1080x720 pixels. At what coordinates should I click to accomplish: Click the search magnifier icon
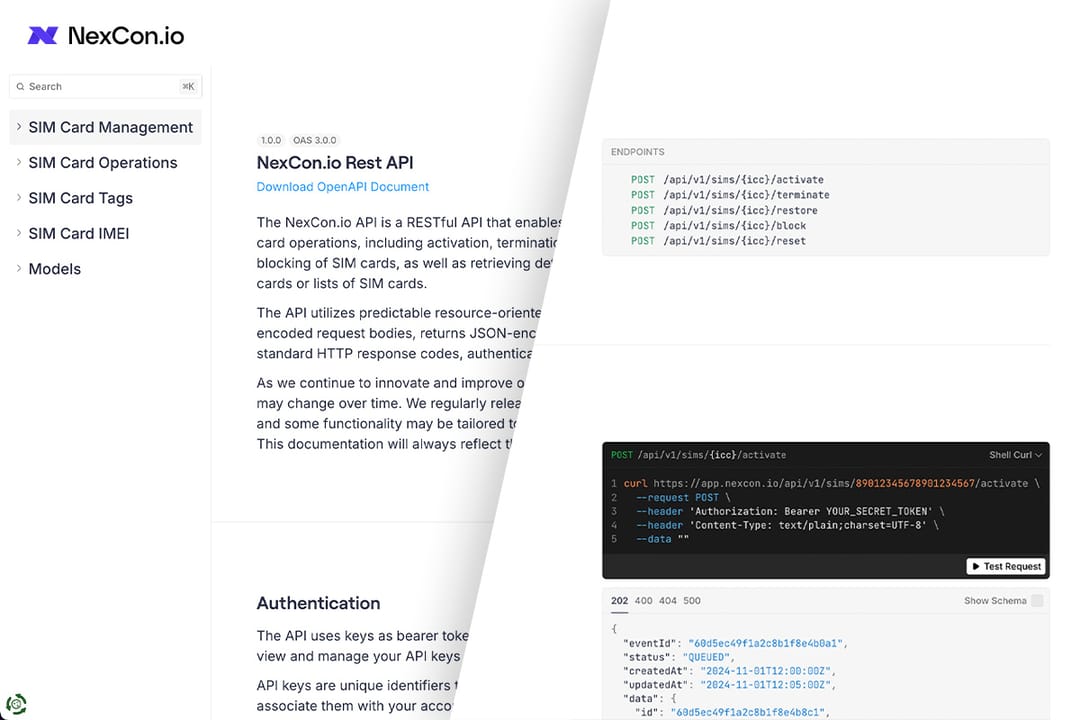coord(21,87)
